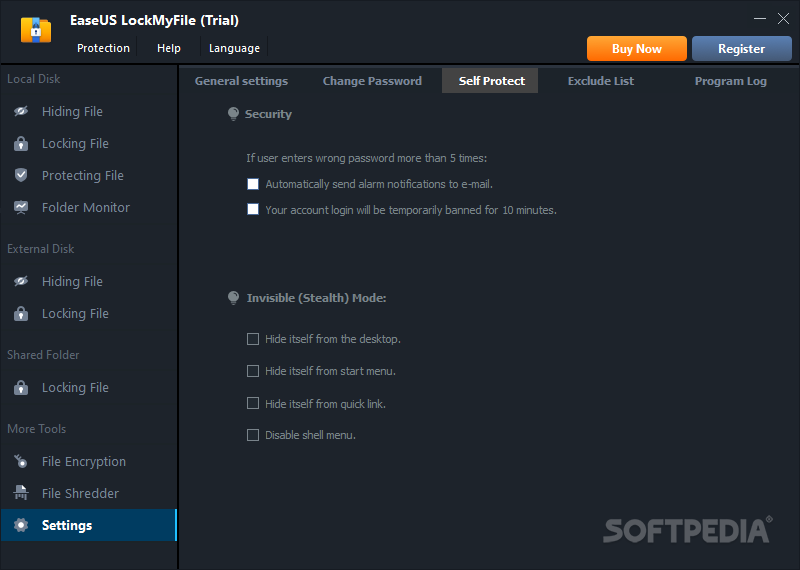Open the File Encryption tool label
This screenshot has height=570, width=800.
coord(84,461)
